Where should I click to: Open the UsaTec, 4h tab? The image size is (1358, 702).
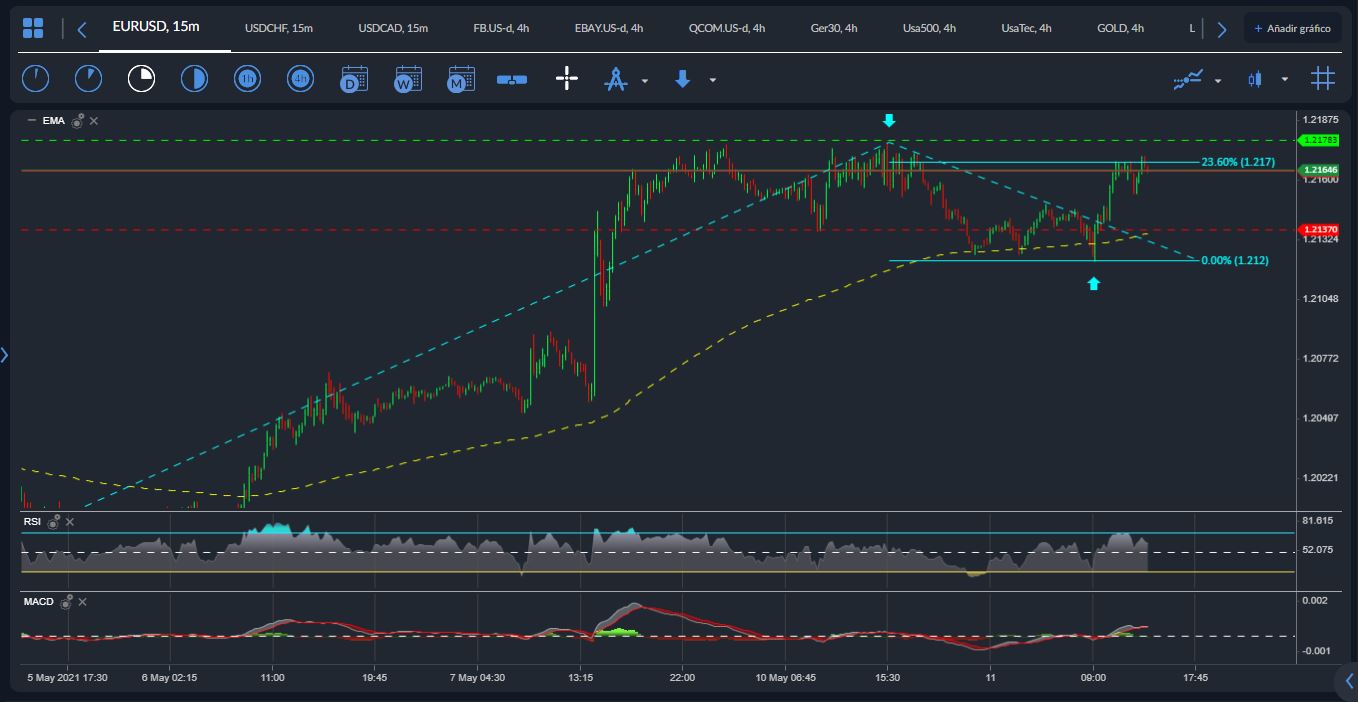(x=1026, y=28)
